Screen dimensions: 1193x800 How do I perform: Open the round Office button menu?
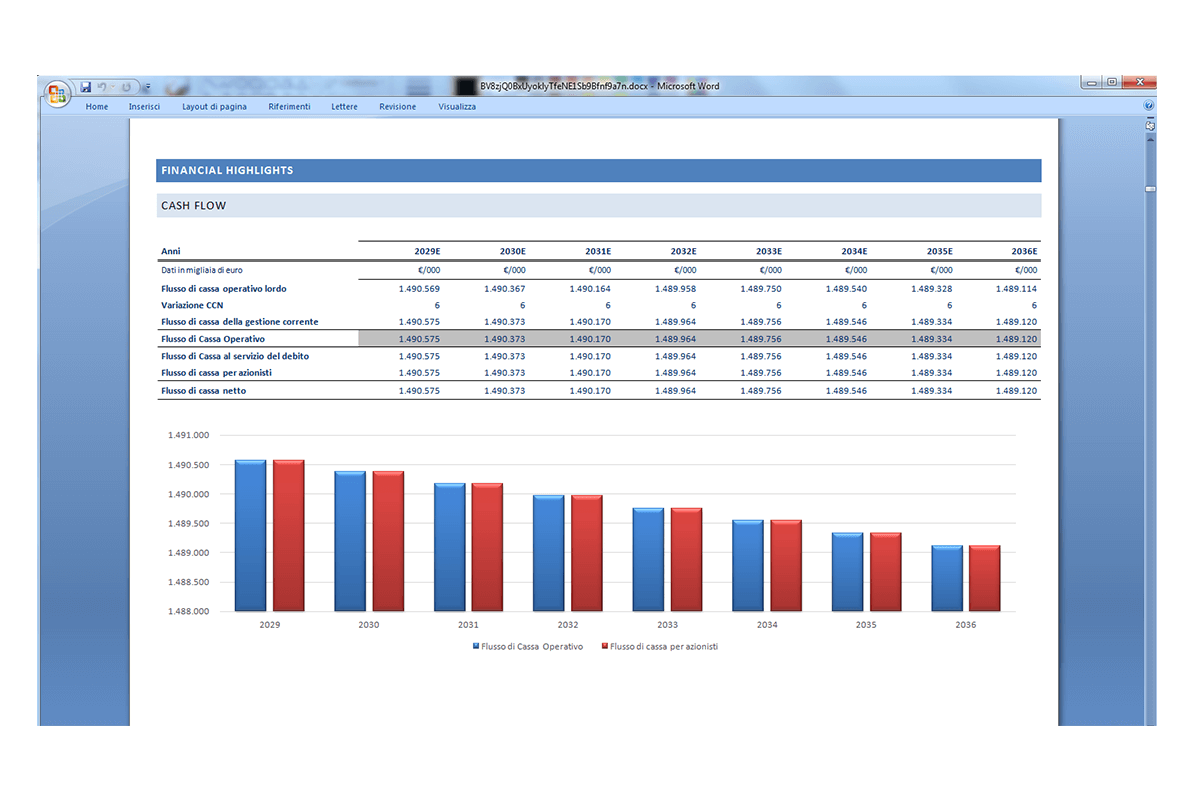tap(56, 94)
